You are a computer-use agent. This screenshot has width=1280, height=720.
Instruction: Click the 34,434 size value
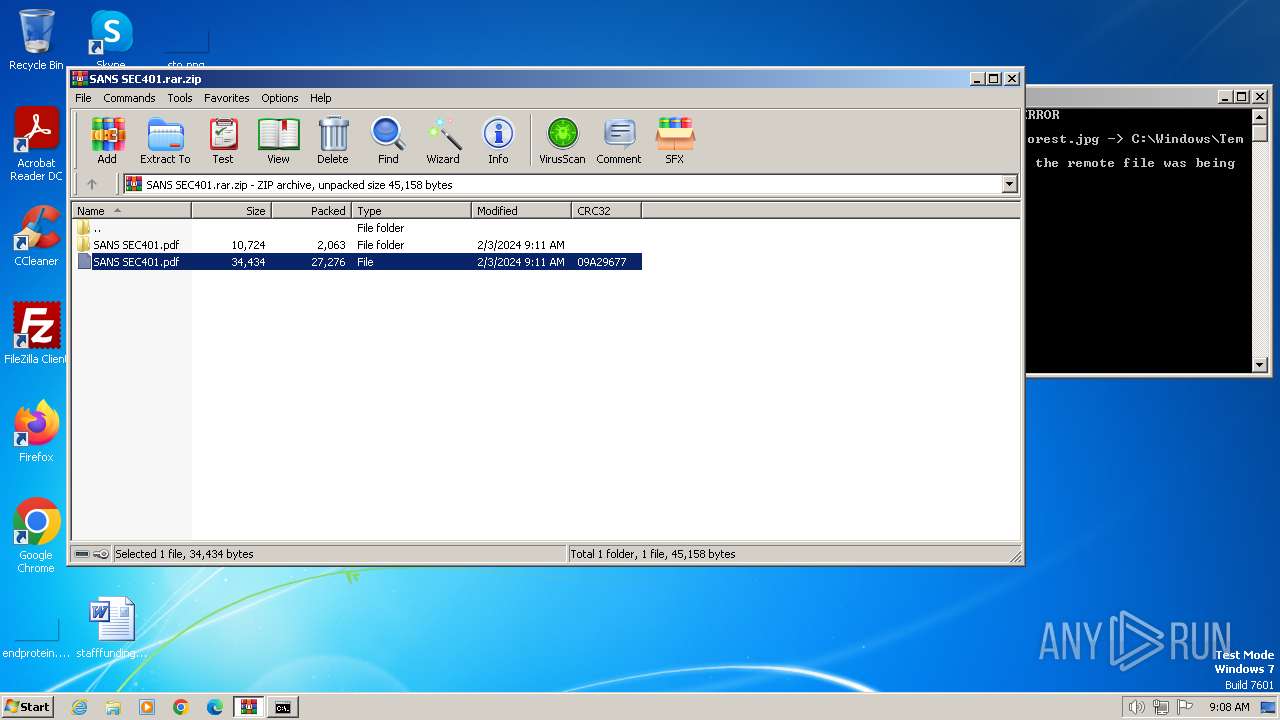(x=248, y=262)
